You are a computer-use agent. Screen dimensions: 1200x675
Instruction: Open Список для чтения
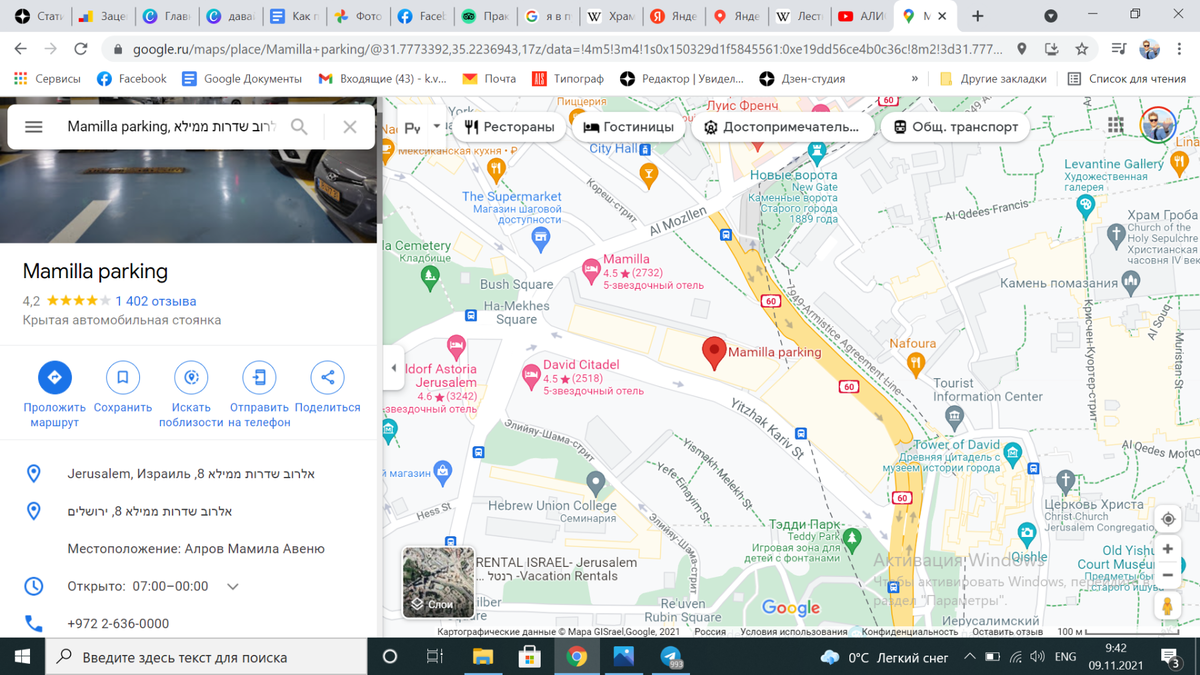(x=1126, y=78)
